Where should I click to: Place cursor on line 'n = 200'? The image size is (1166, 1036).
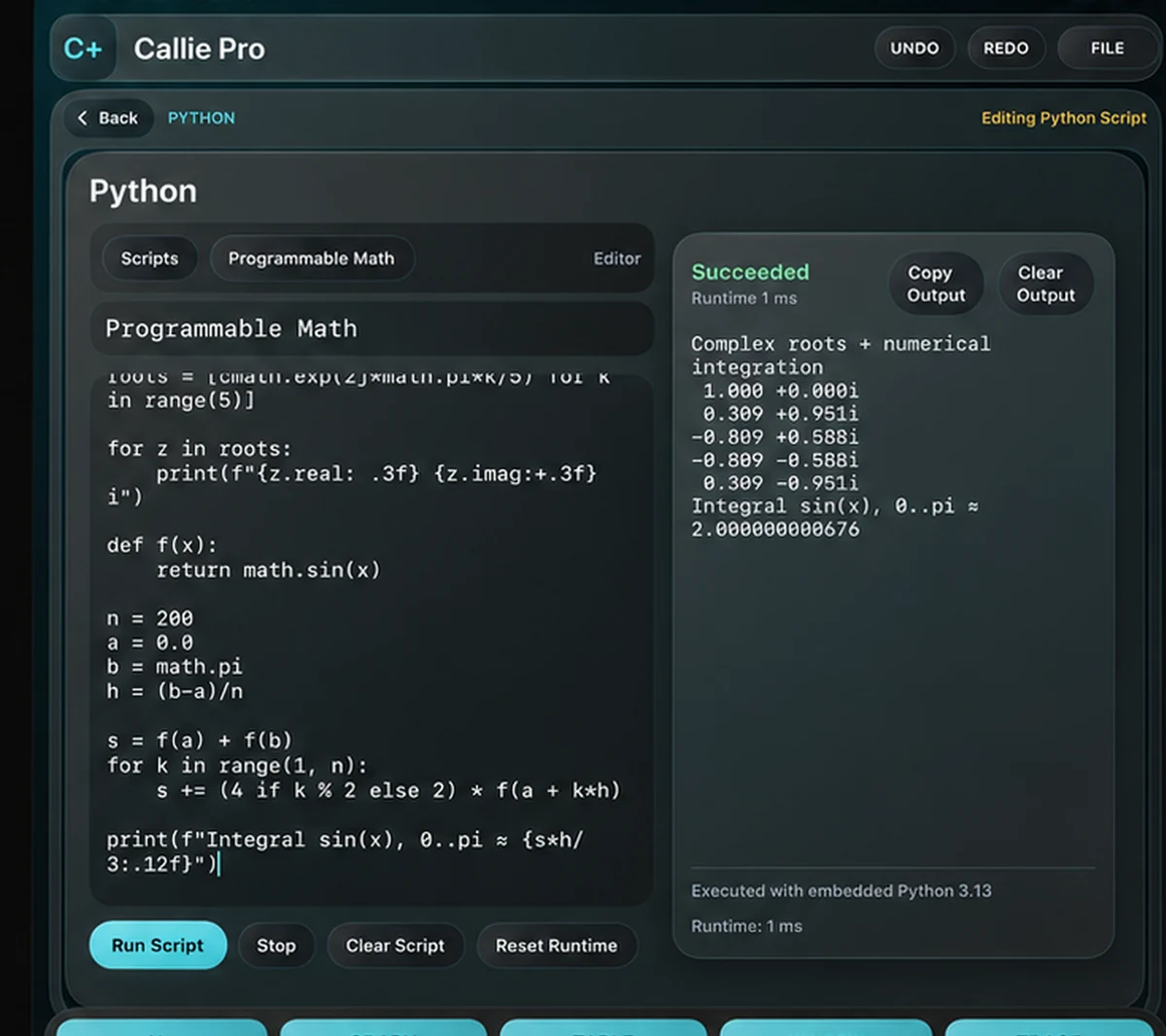tap(150, 618)
